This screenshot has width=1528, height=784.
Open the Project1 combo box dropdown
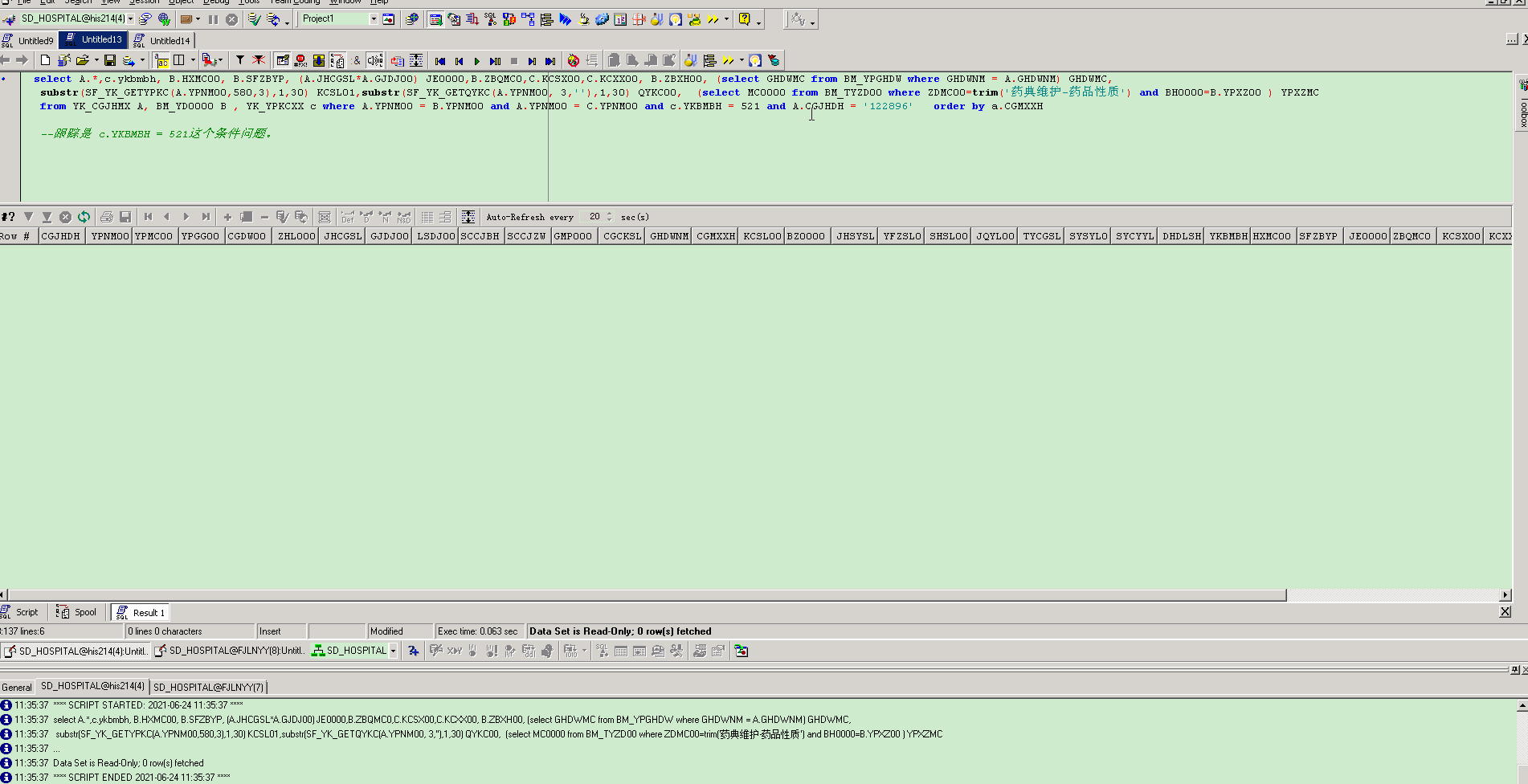[x=374, y=19]
